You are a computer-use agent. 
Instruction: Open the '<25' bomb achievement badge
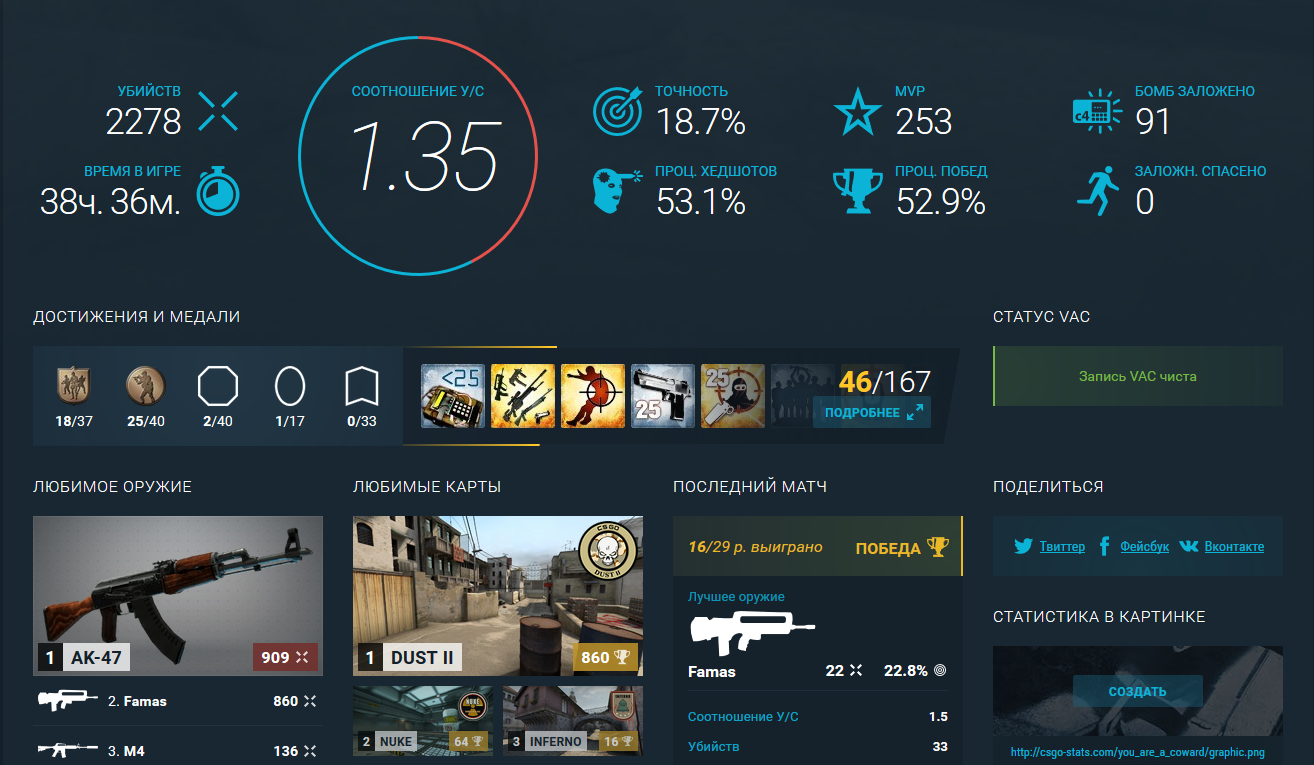[x=453, y=396]
